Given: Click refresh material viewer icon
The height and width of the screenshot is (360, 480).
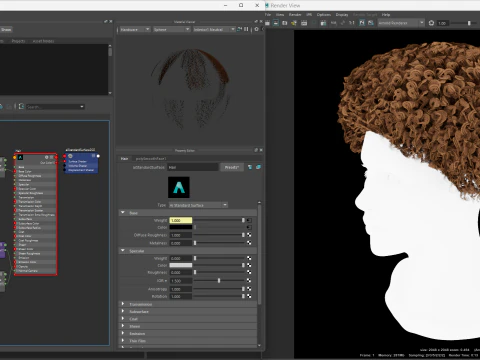Looking at the screenshot, I should pyautogui.click(x=239, y=29).
